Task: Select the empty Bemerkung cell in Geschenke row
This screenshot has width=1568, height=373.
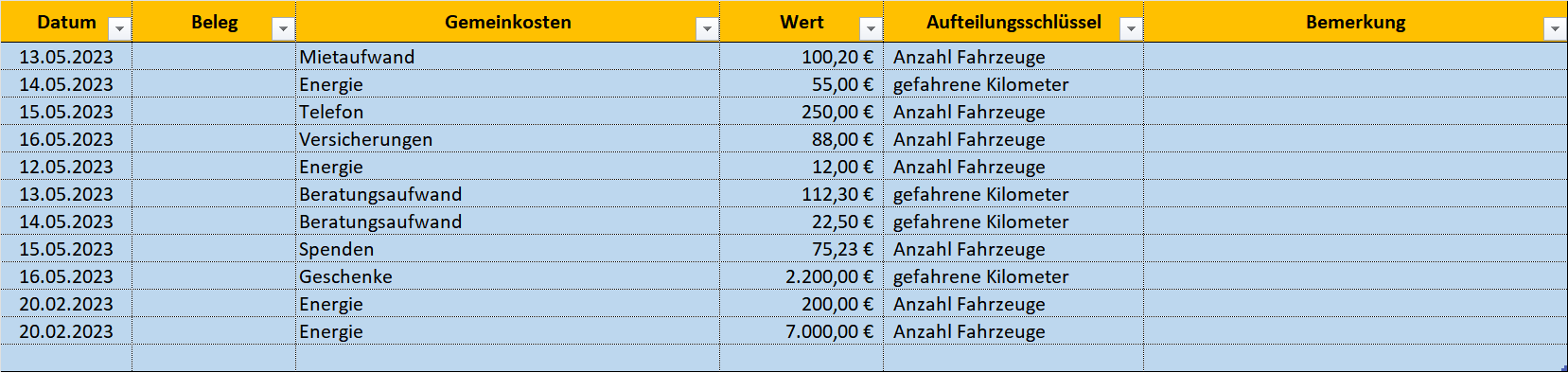Action: (x=1355, y=276)
